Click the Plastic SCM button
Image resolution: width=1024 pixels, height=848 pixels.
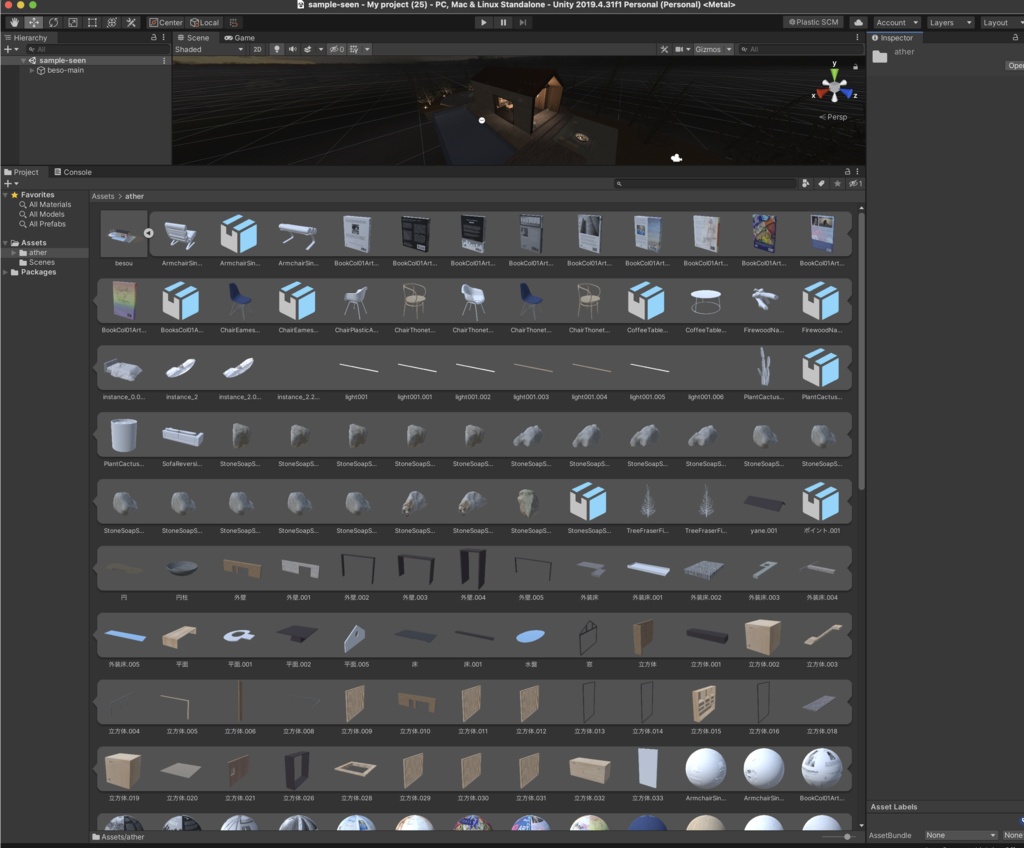tap(812, 20)
